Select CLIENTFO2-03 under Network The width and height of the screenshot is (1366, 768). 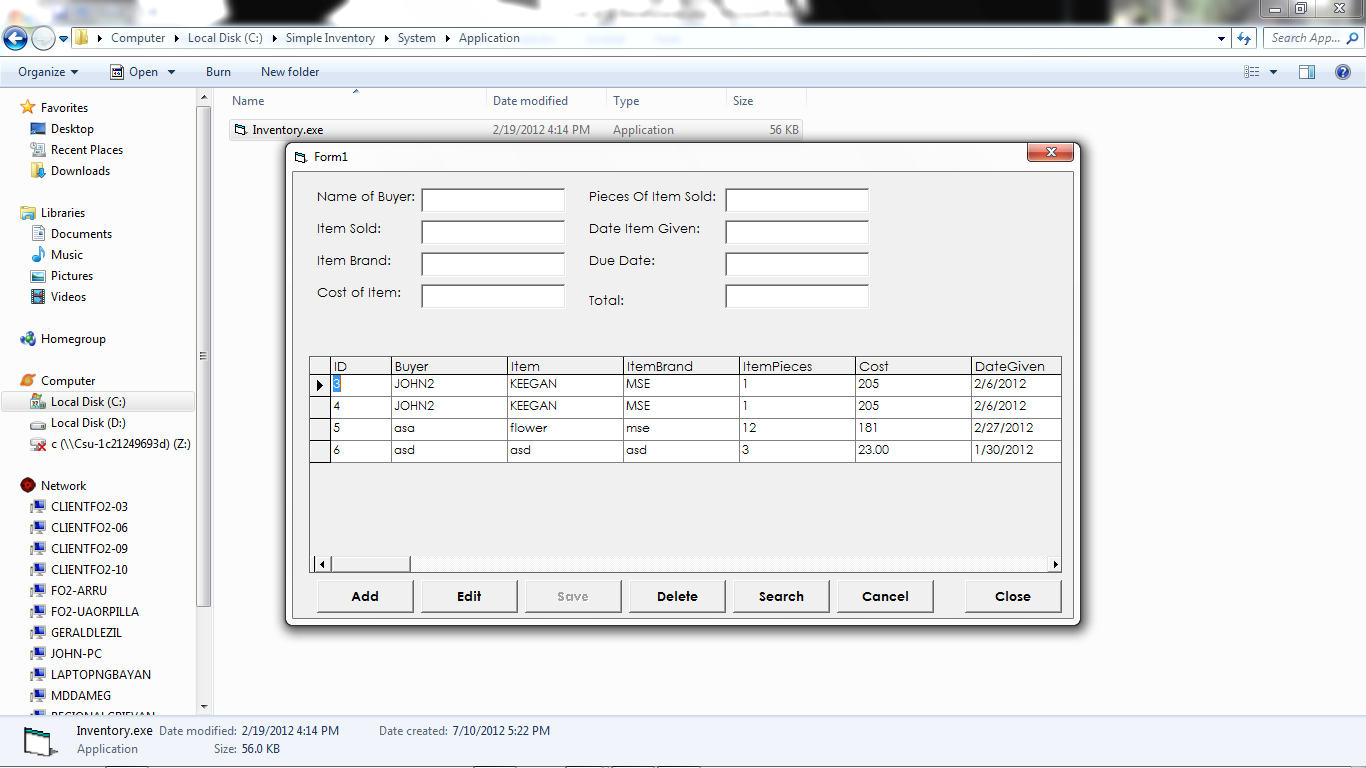click(89, 507)
